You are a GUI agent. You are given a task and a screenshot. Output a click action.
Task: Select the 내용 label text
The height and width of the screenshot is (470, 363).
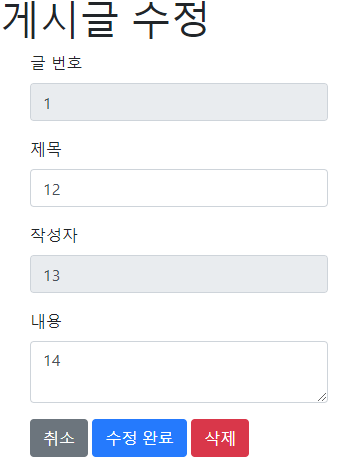tap(46, 321)
